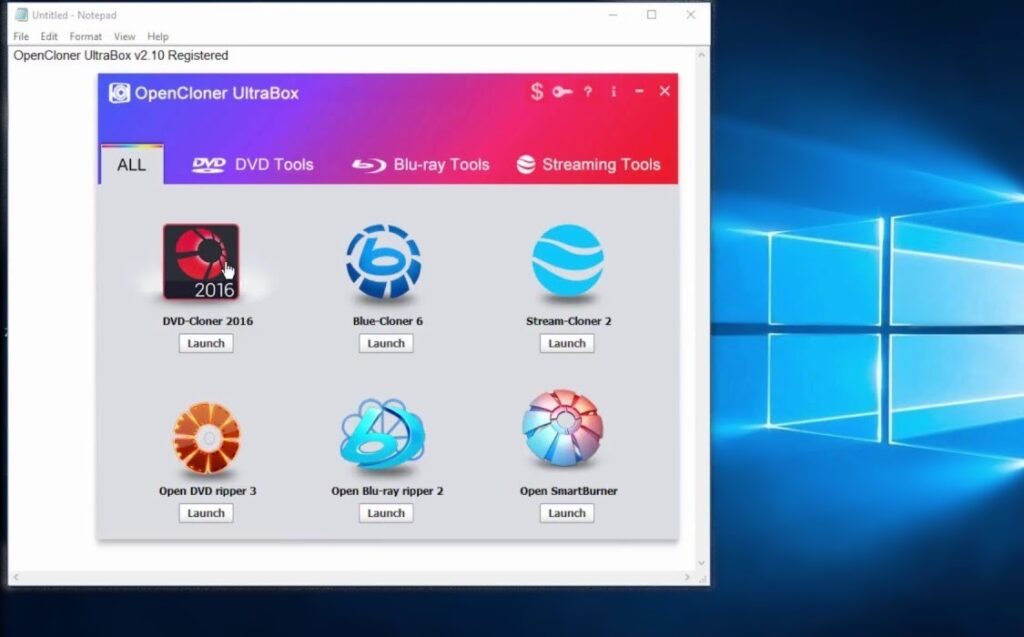Image resolution: width=1024 pixels, height=637 pixels.
Task: Maximize the Notepad window
Action: tap(652, 14)
